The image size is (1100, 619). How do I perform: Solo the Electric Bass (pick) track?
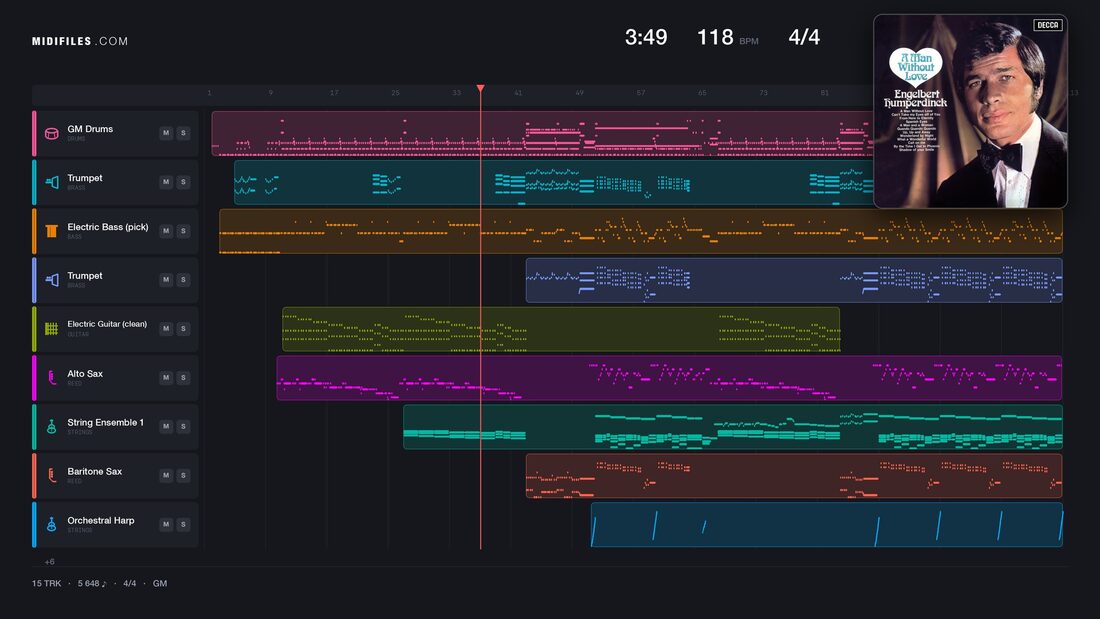click(183, 231)
